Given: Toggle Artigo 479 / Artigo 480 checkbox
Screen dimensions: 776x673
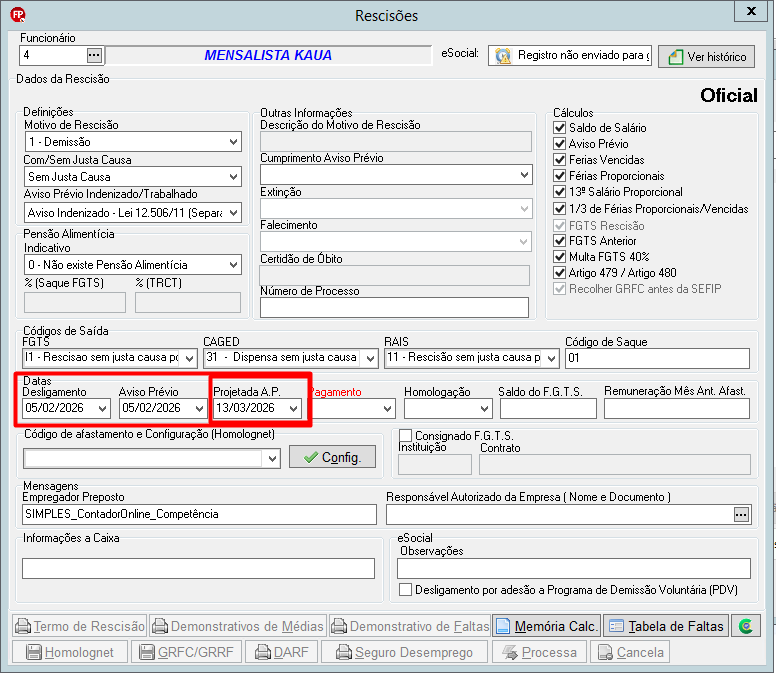Looking at the screenshot, I should pyautogui.click(x=560, y=273).
